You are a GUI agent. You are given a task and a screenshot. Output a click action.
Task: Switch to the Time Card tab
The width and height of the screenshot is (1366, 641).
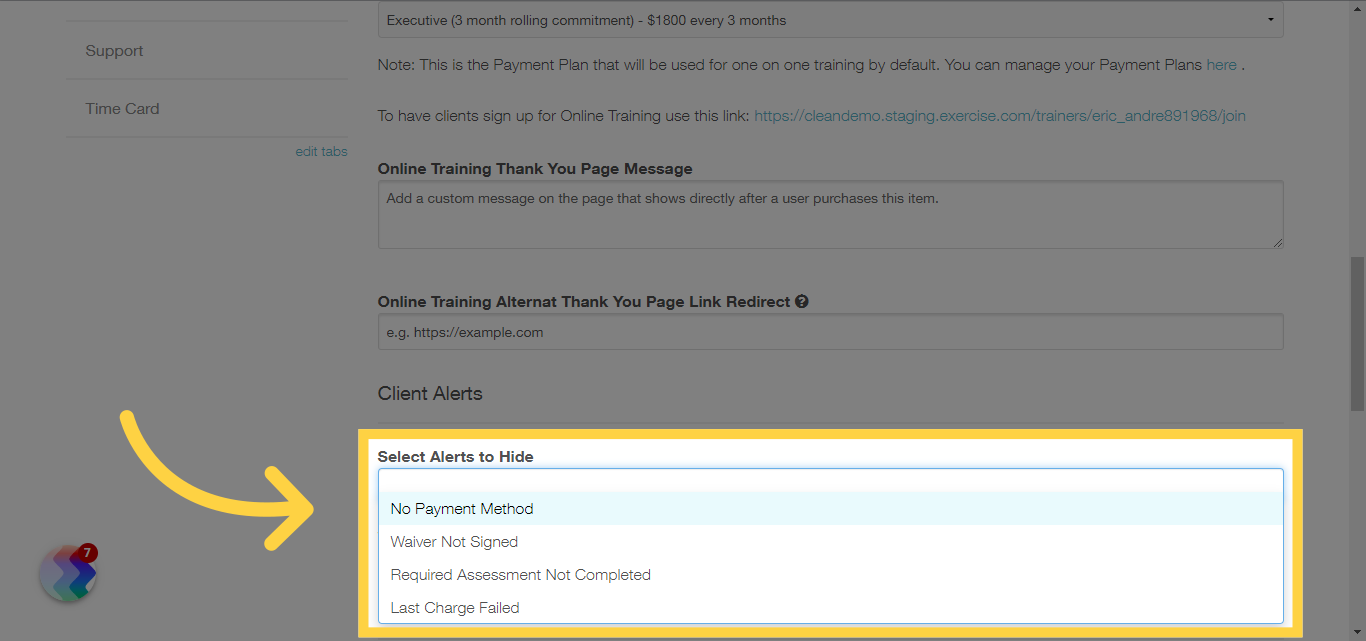click(122, 108)
